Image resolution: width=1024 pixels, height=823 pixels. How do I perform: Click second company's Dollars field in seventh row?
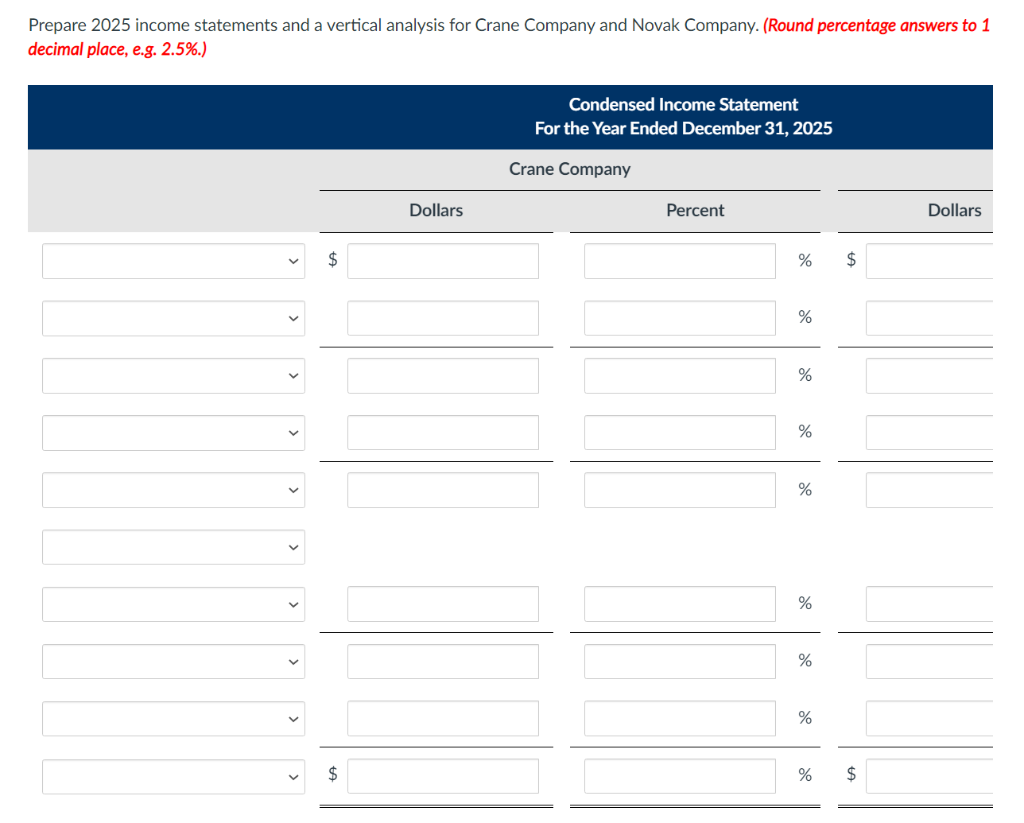(x=929, y=604)
